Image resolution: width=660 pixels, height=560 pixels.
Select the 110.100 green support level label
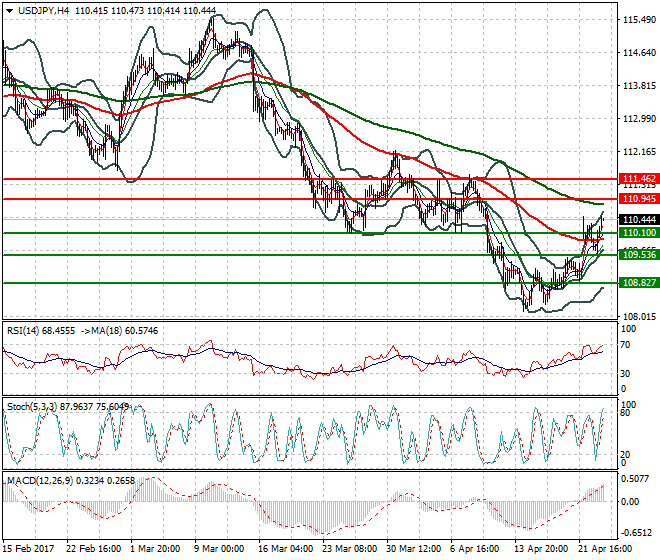[x=639, y=233]
